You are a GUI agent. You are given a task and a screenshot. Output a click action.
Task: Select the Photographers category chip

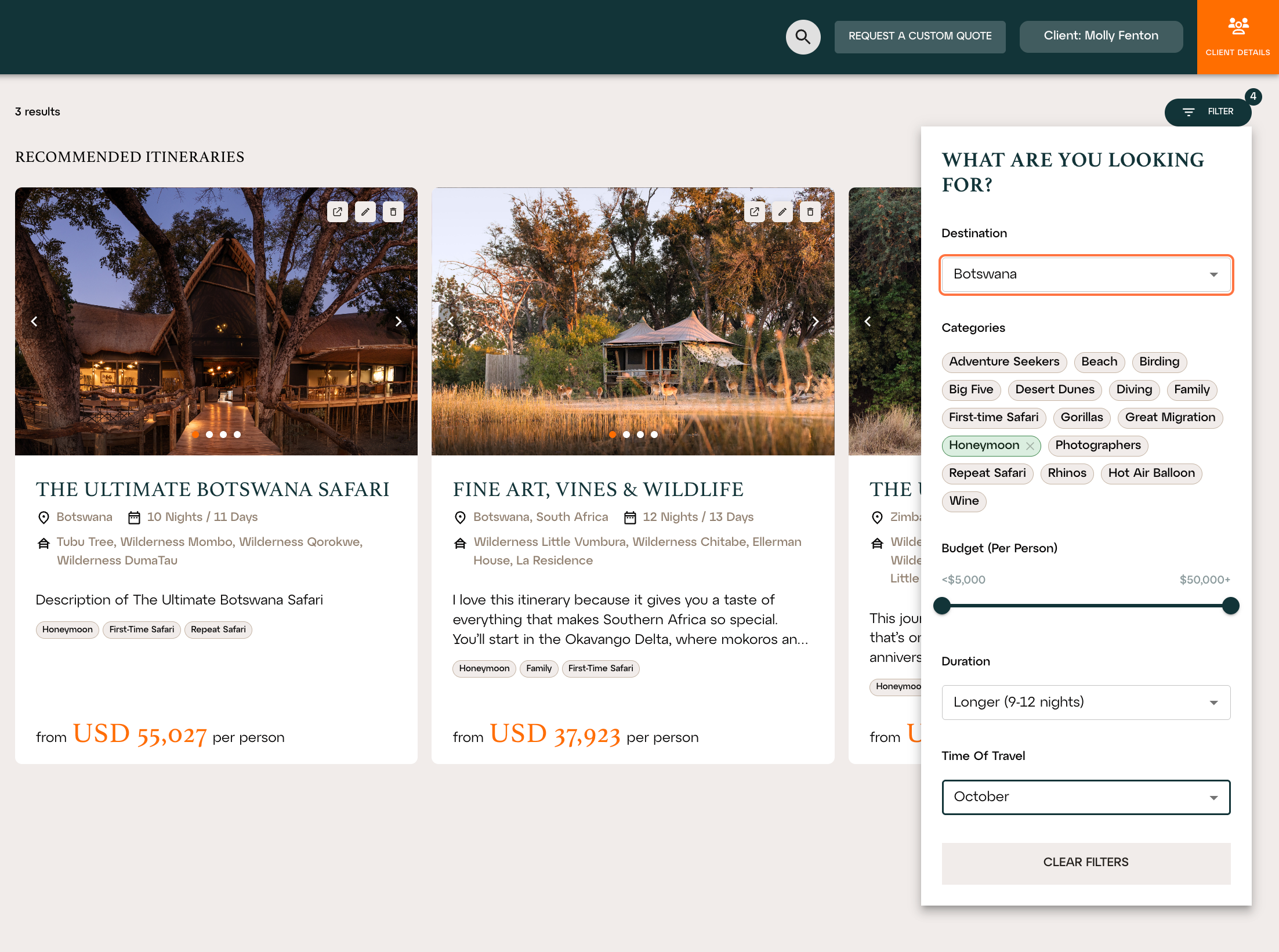point(1097,445)
